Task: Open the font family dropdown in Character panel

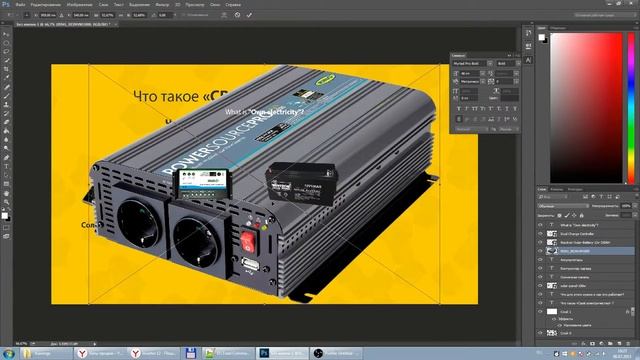Action: click(x=489, y=64)
